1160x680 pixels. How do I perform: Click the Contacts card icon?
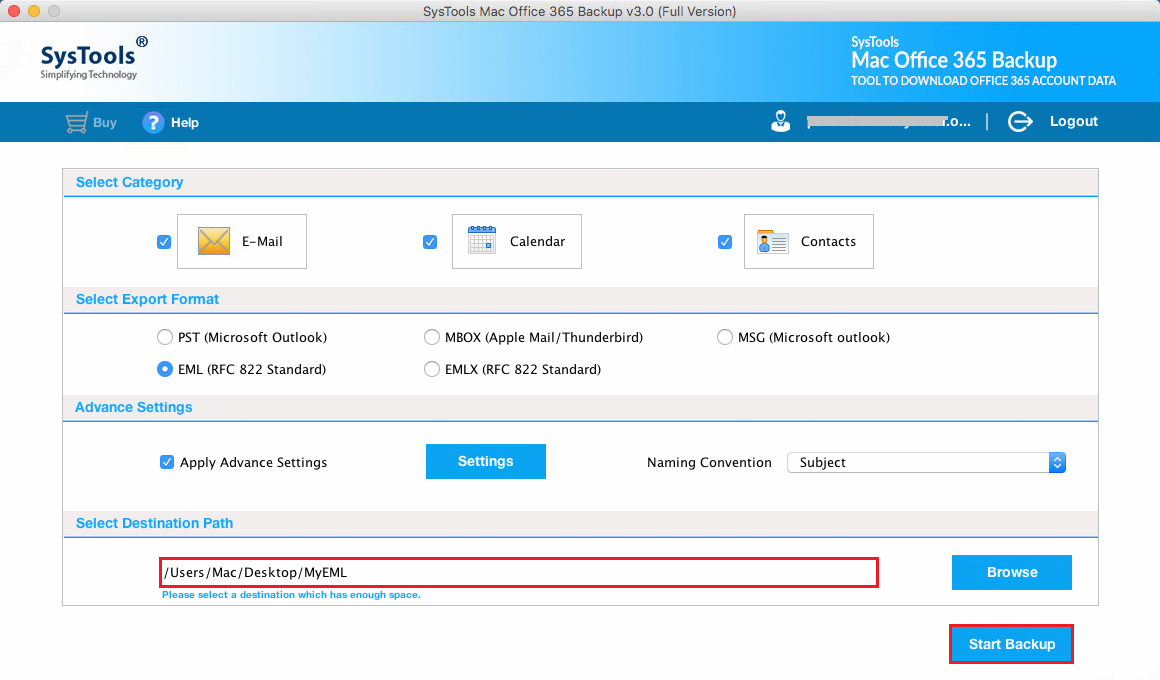[772, 242]
